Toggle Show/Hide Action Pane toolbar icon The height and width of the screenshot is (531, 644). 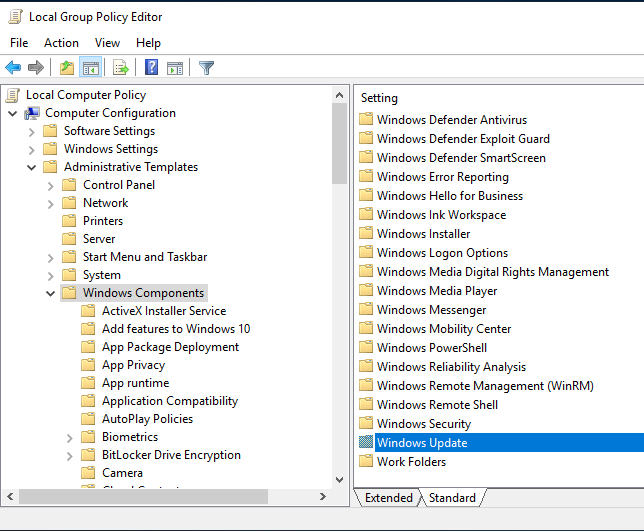[x=175, y=67]
